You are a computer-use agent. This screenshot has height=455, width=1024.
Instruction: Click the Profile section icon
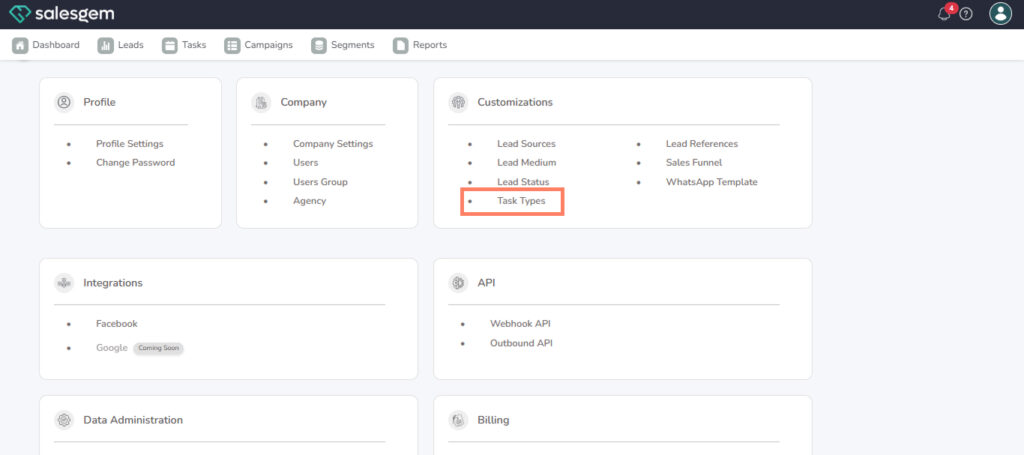click(x=64, y=102)
